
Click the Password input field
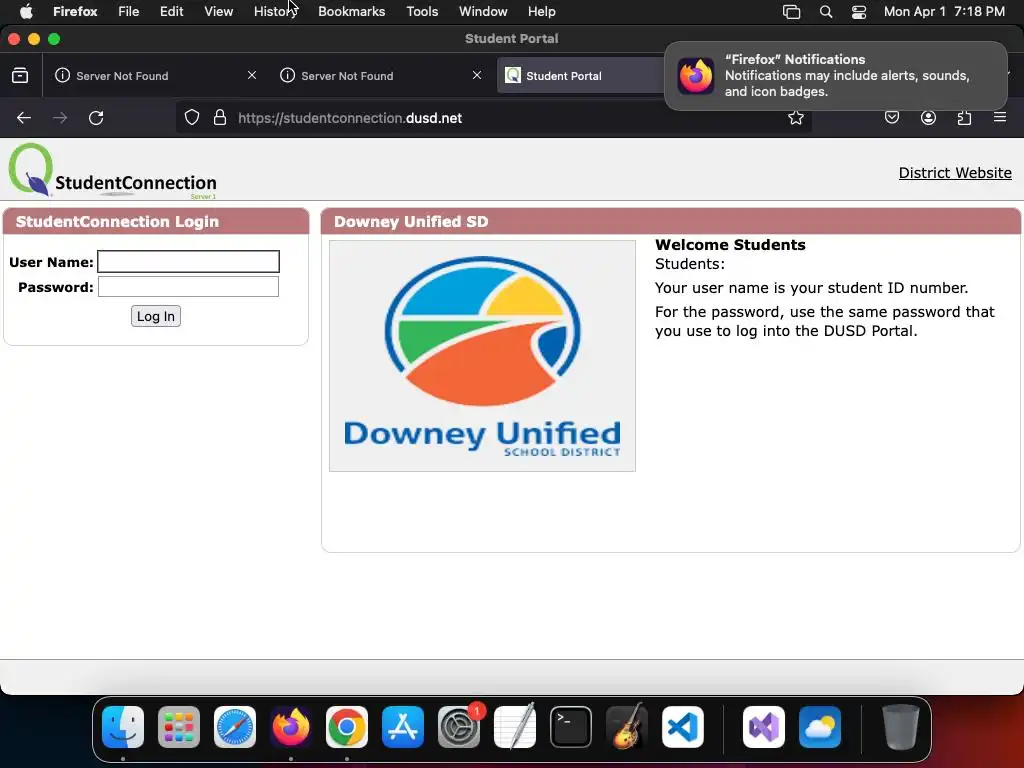[x=188, y=287]
